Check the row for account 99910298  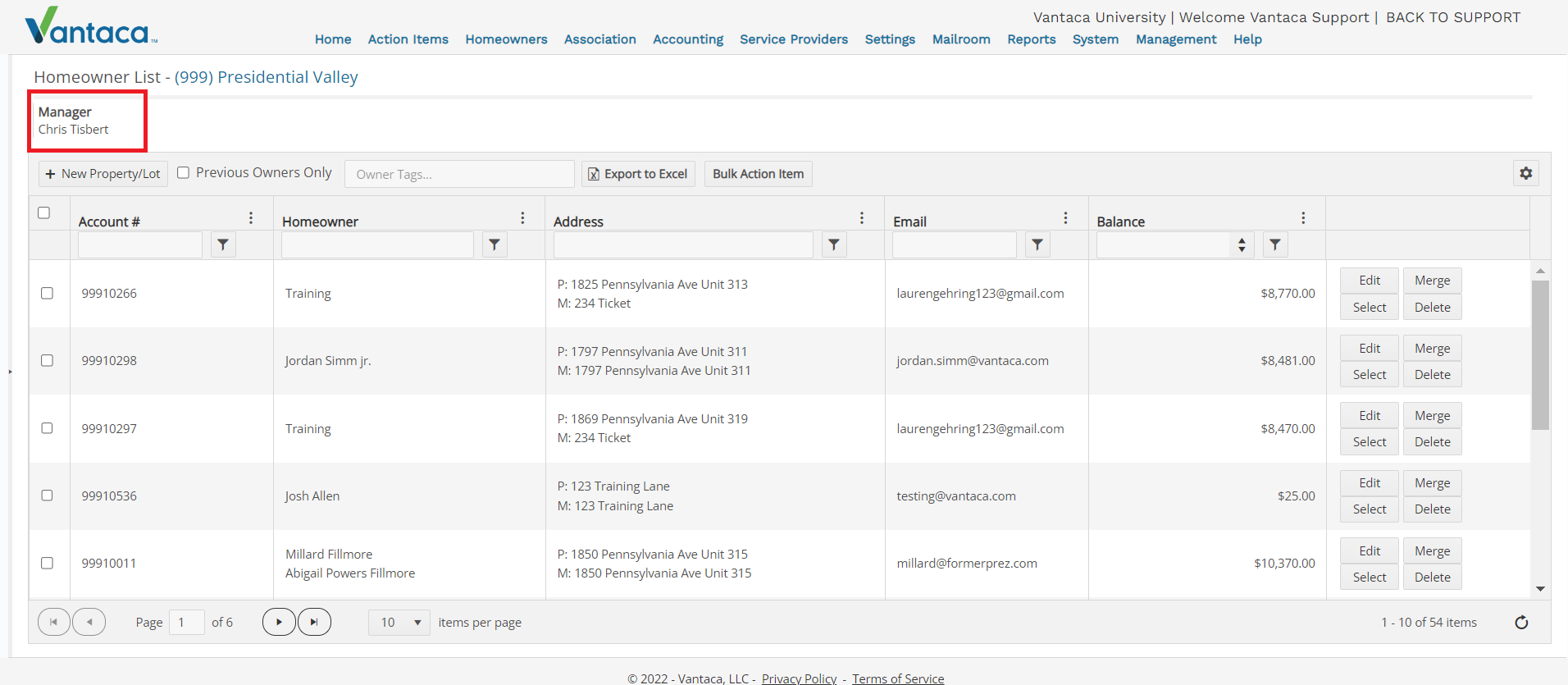pyautogui.click(x=48, y=360)
